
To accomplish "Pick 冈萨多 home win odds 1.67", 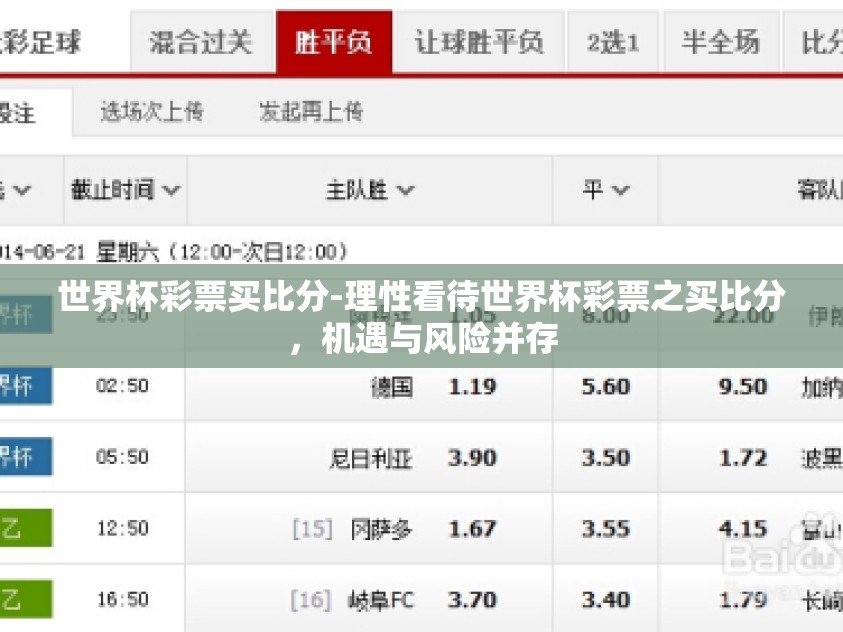I will click(472, 529).
